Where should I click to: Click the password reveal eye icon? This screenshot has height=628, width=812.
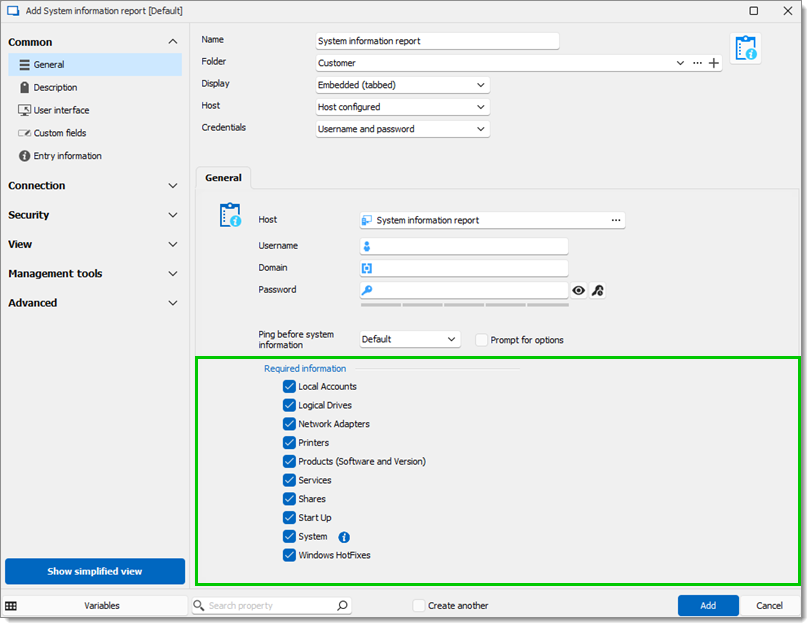[578, 290]
